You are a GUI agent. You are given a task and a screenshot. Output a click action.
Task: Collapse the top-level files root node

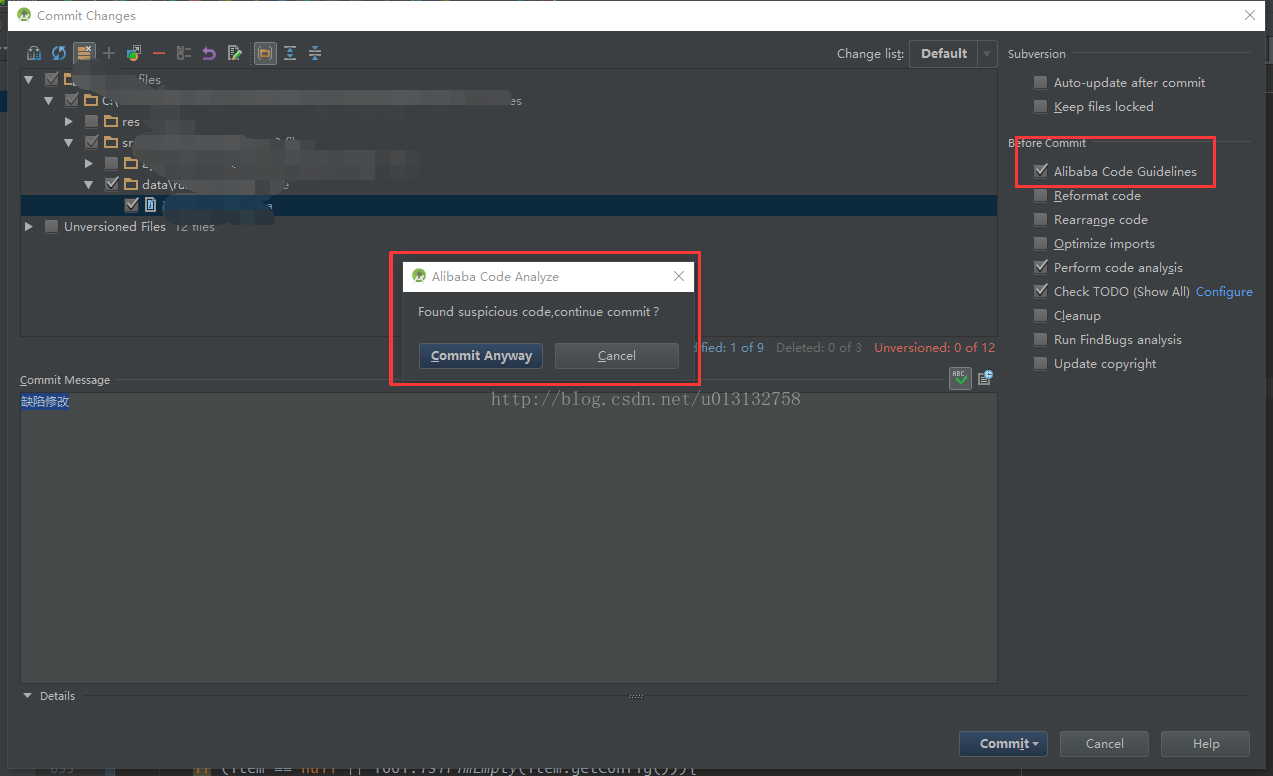29,79
